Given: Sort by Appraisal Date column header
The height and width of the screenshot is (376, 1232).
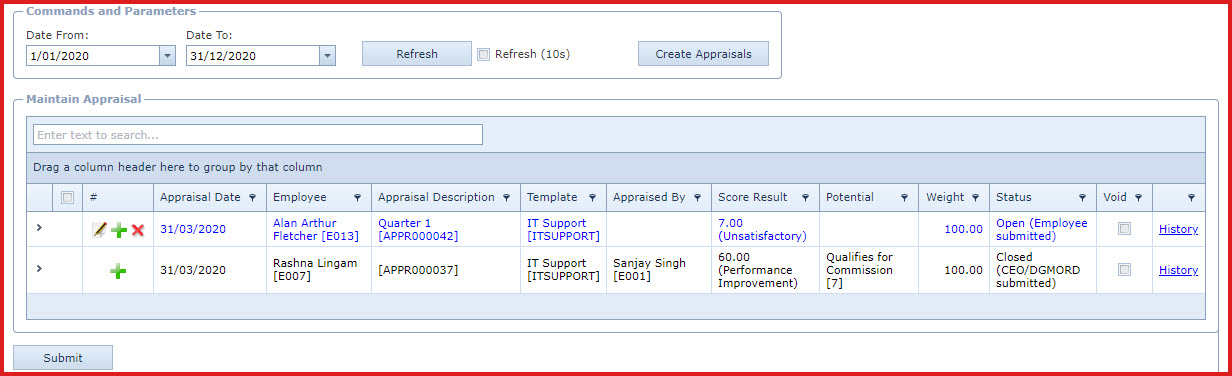Looking at the screenshot, I should coord(200,198).
